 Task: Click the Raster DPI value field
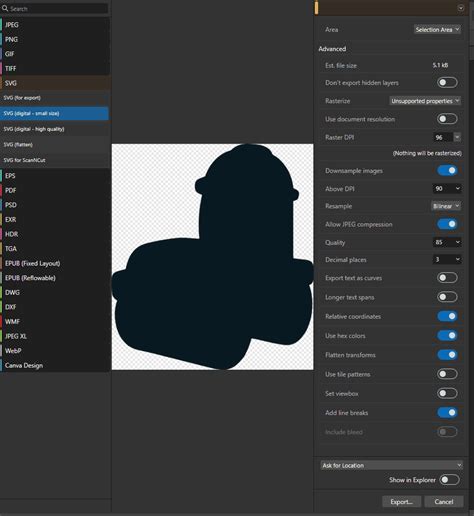[x=443, y=137]
